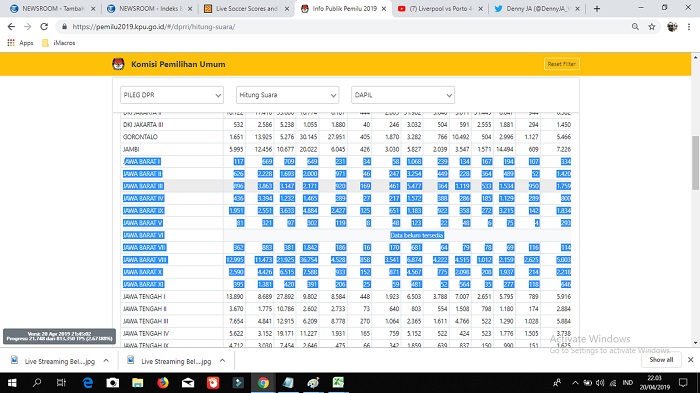Close the Denny JA Twitter tab
Image resolution: width=700 pixels, height=393 pixels.
coord(577,8)
